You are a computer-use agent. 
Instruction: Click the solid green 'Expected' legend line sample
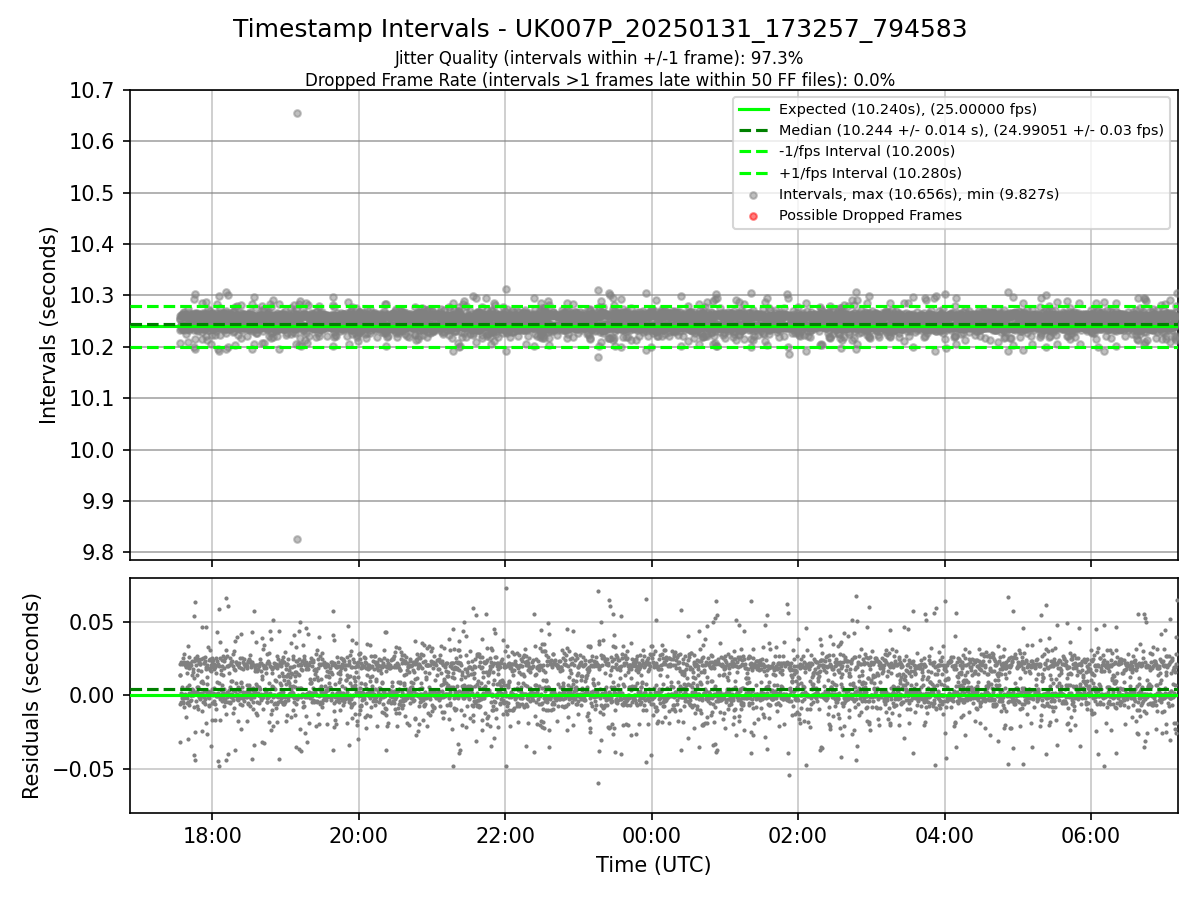754,109
